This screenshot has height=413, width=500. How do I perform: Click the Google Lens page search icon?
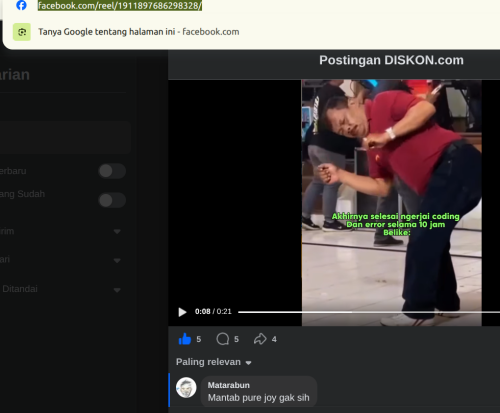[22, 32]
